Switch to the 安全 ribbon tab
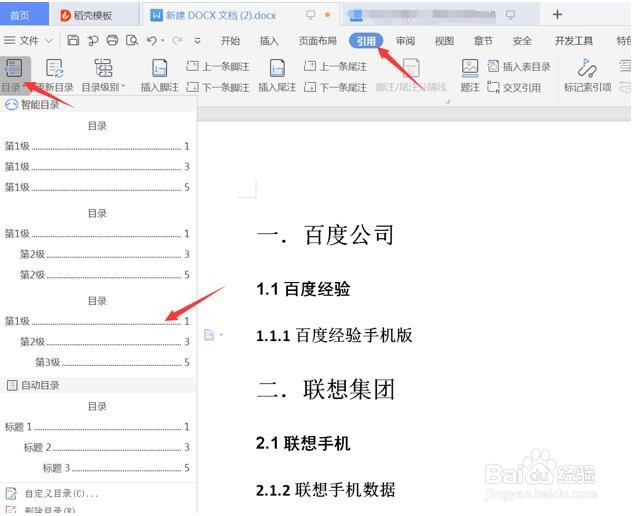The image size is (633, 516). tap(522, 40)
